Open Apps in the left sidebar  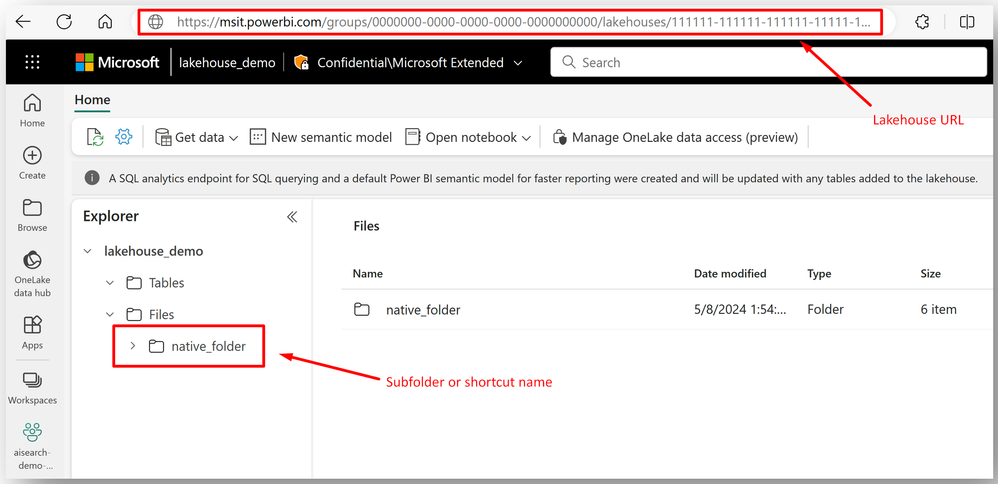coord(32,332)
